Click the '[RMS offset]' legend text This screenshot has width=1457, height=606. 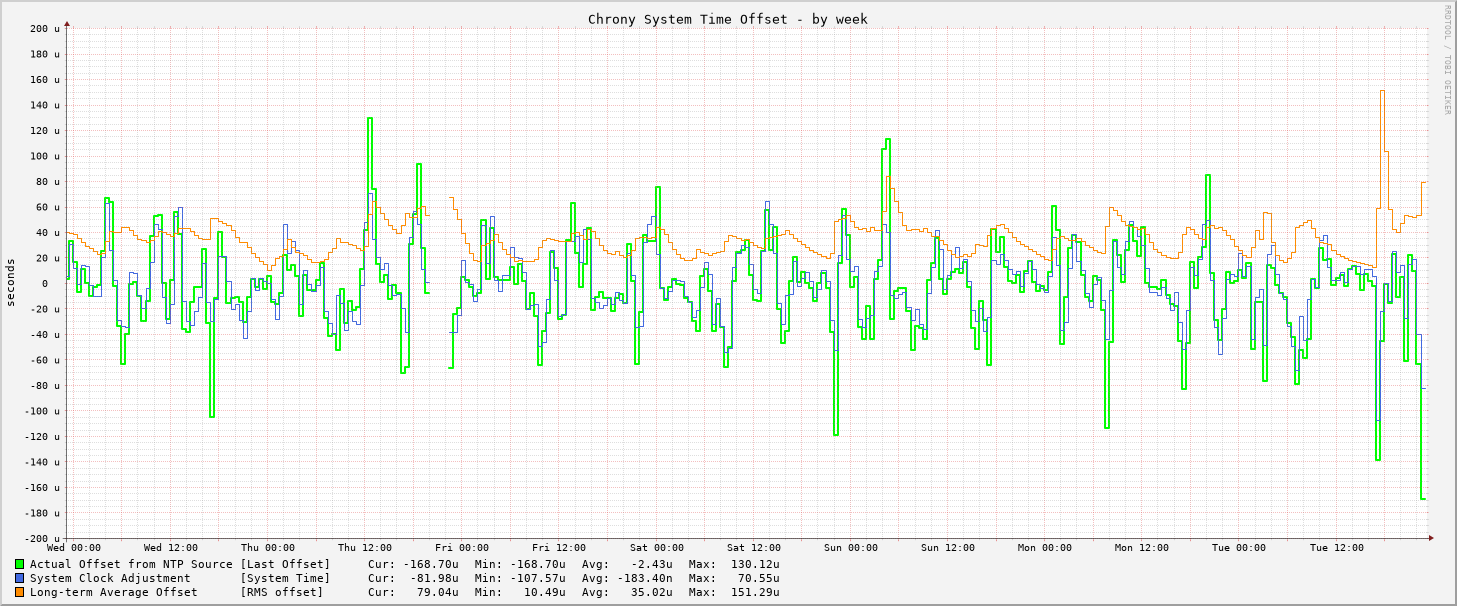[282, 592]
